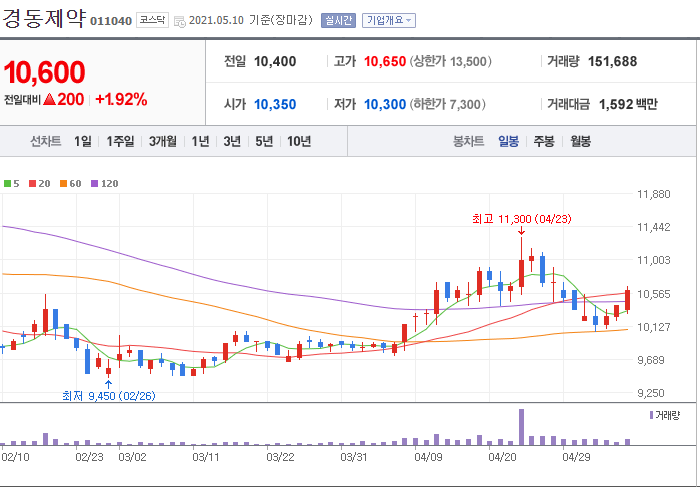Click the 최고 11,300 (04/23) marker
The height and width of the screenshot is (487, 700).
pos(521,219)
